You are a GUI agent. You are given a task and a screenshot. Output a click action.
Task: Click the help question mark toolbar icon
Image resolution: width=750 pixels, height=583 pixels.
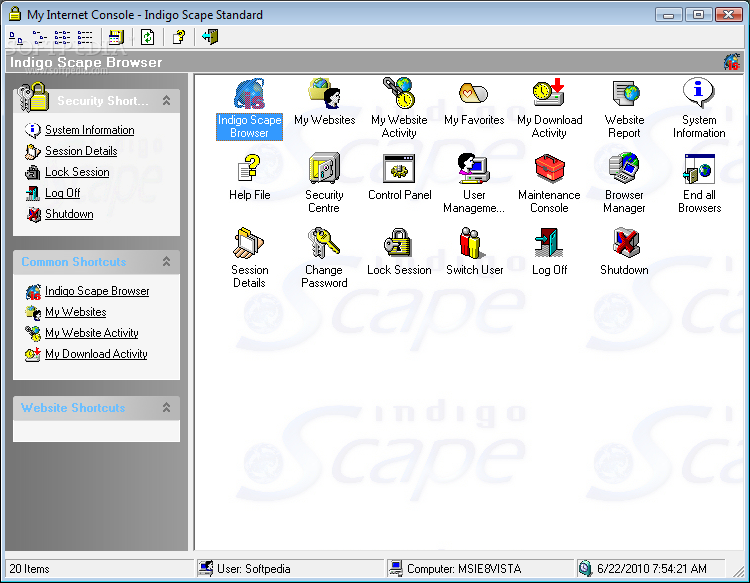tap(179, 37)
